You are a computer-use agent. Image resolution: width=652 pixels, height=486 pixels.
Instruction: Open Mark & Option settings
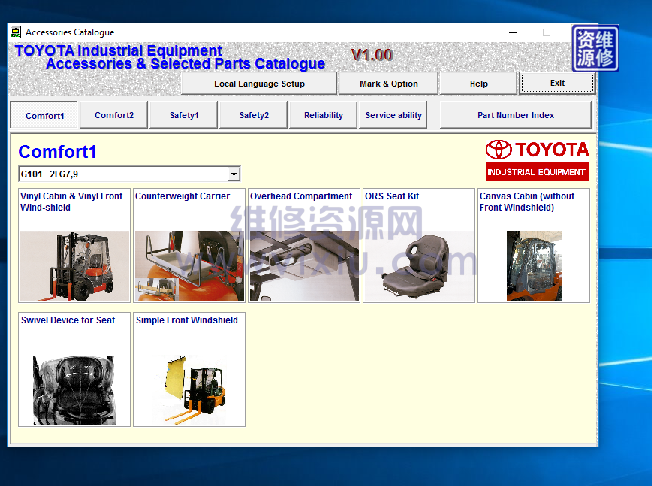click(388, 84)
